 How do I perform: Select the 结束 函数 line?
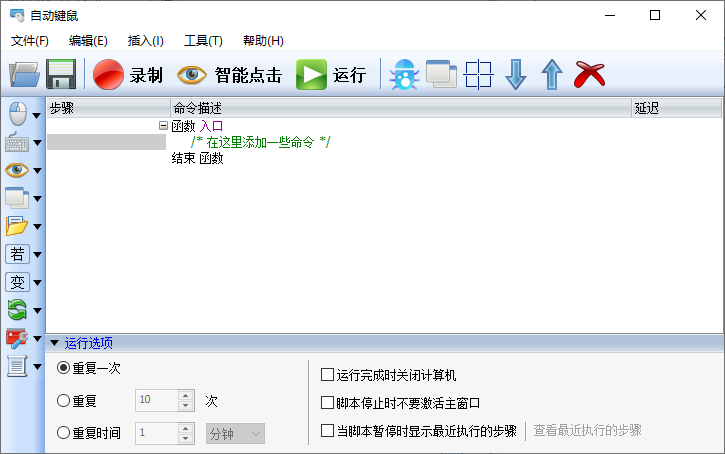click(197, 158)
